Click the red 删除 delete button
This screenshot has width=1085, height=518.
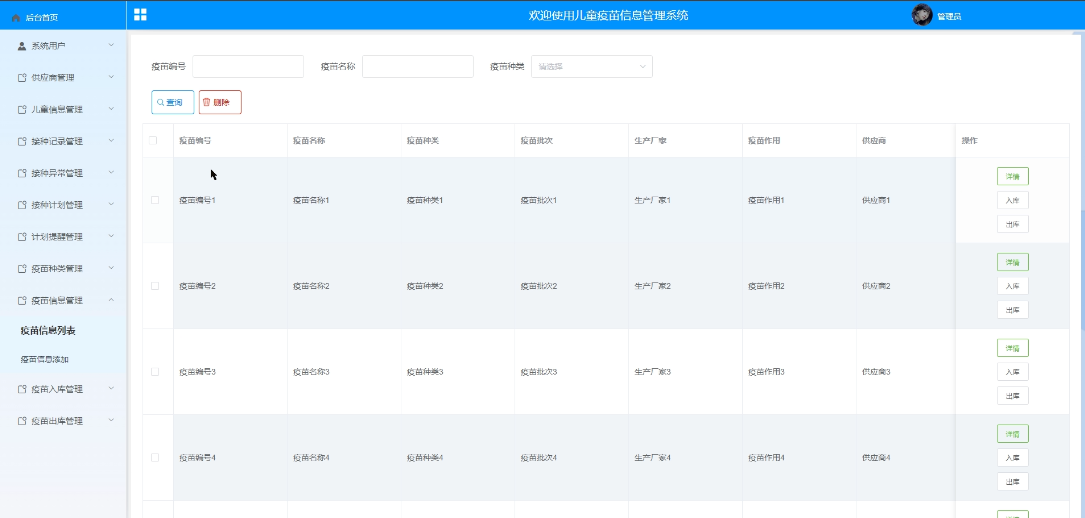point(220,102)
